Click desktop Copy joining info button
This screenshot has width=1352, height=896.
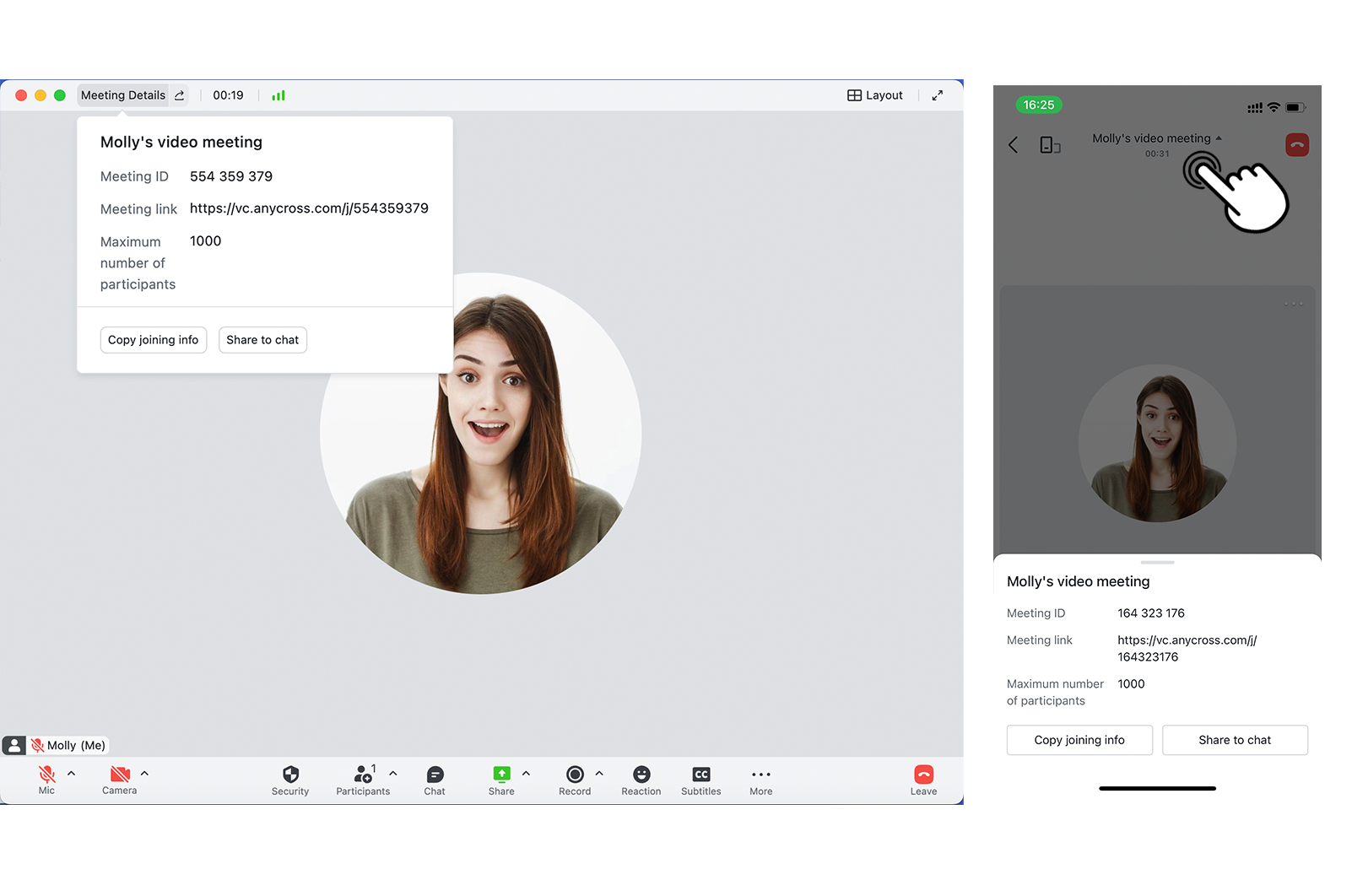[153, 340]
